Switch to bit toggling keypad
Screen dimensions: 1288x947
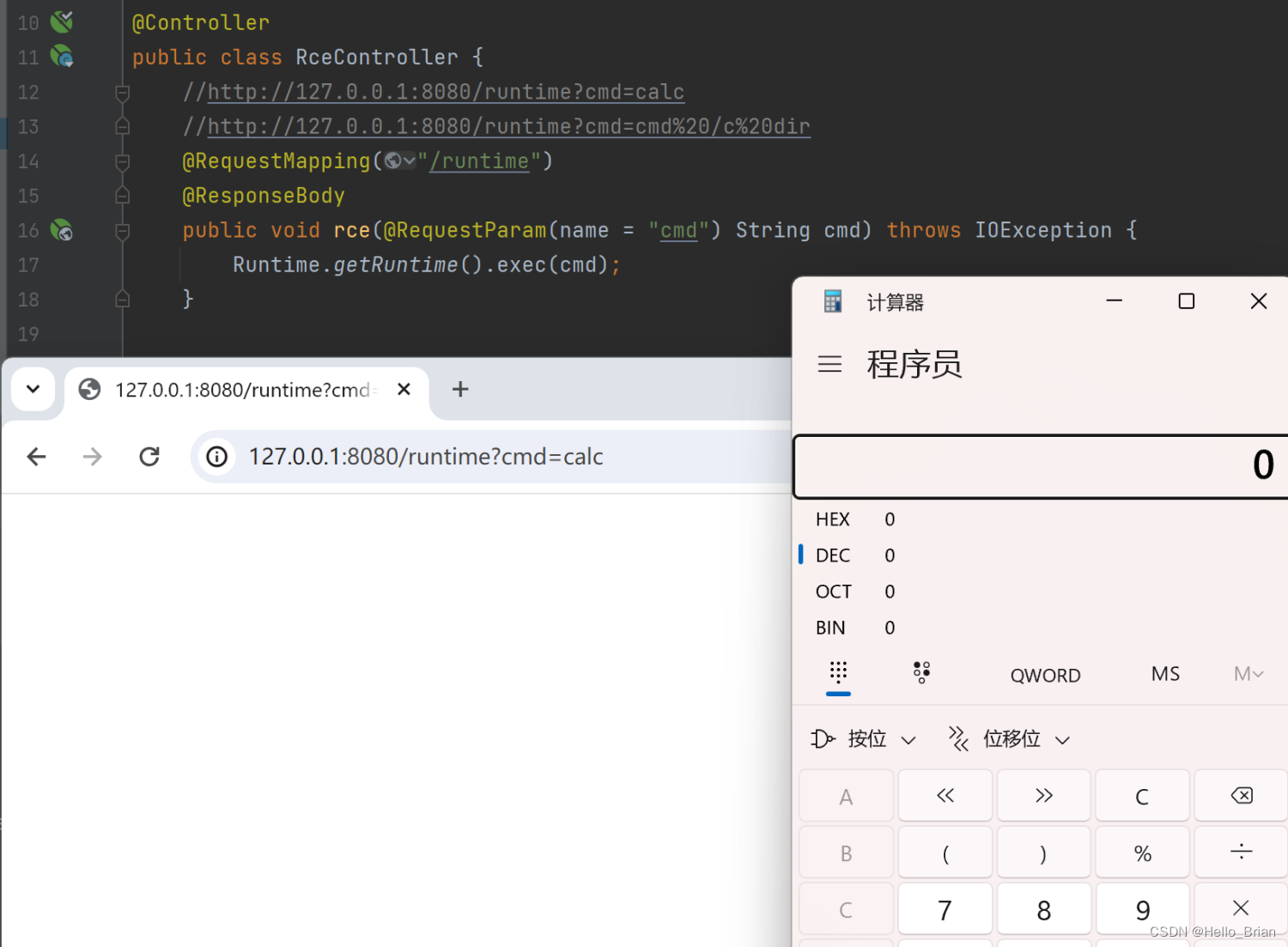921,673
